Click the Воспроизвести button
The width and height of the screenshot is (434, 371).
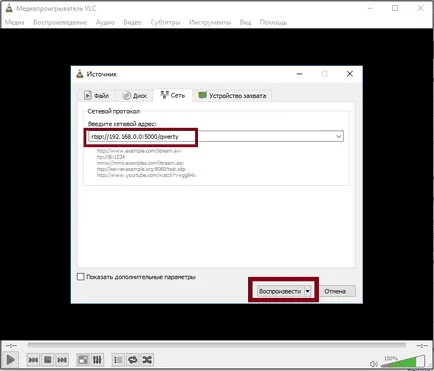(280, 291)
